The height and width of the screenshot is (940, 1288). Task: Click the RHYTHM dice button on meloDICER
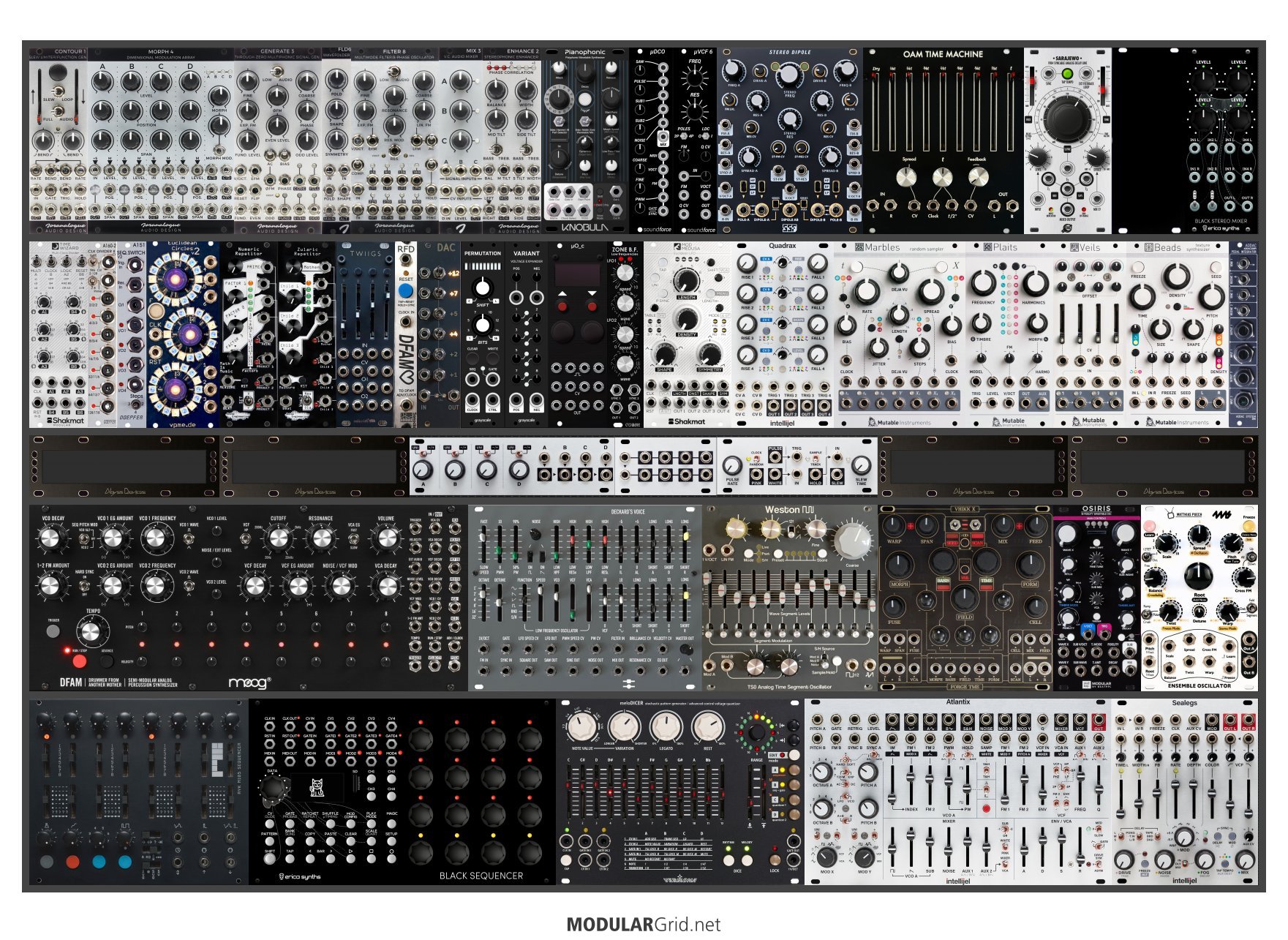(728, 860)
